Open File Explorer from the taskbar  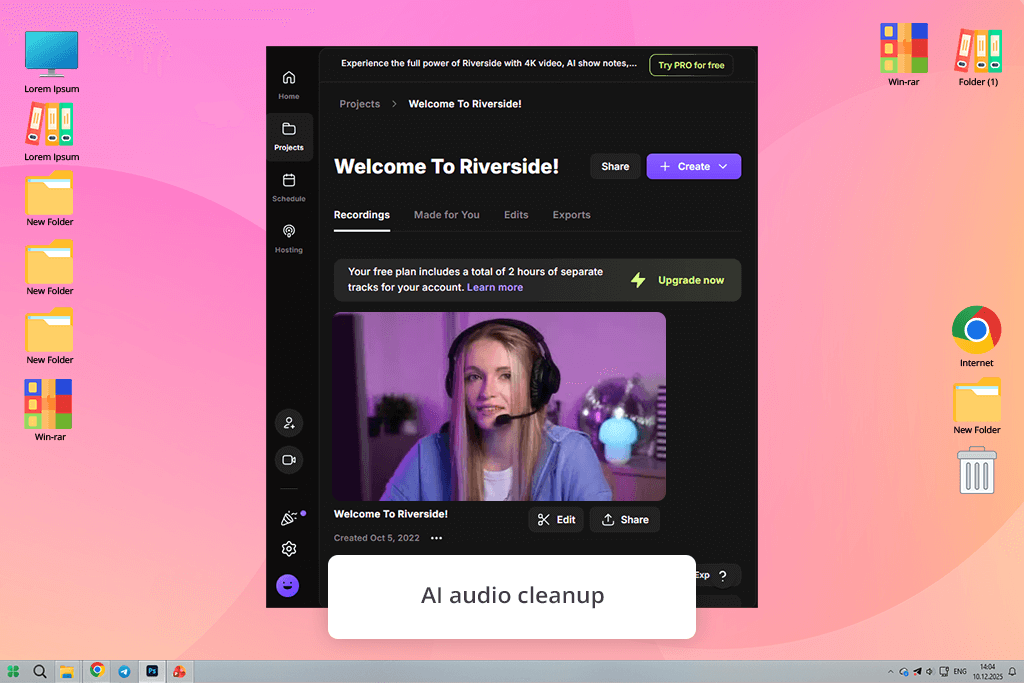click(x=67, y=671)
